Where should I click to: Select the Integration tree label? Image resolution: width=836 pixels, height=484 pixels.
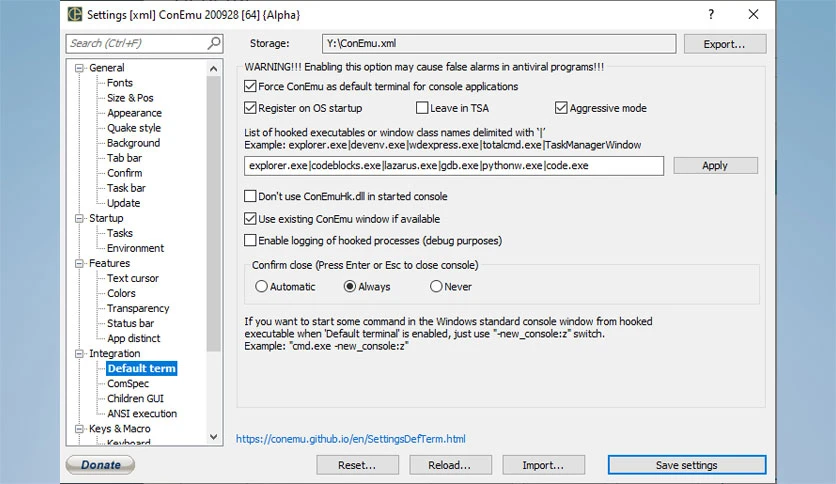click(115, 353)
